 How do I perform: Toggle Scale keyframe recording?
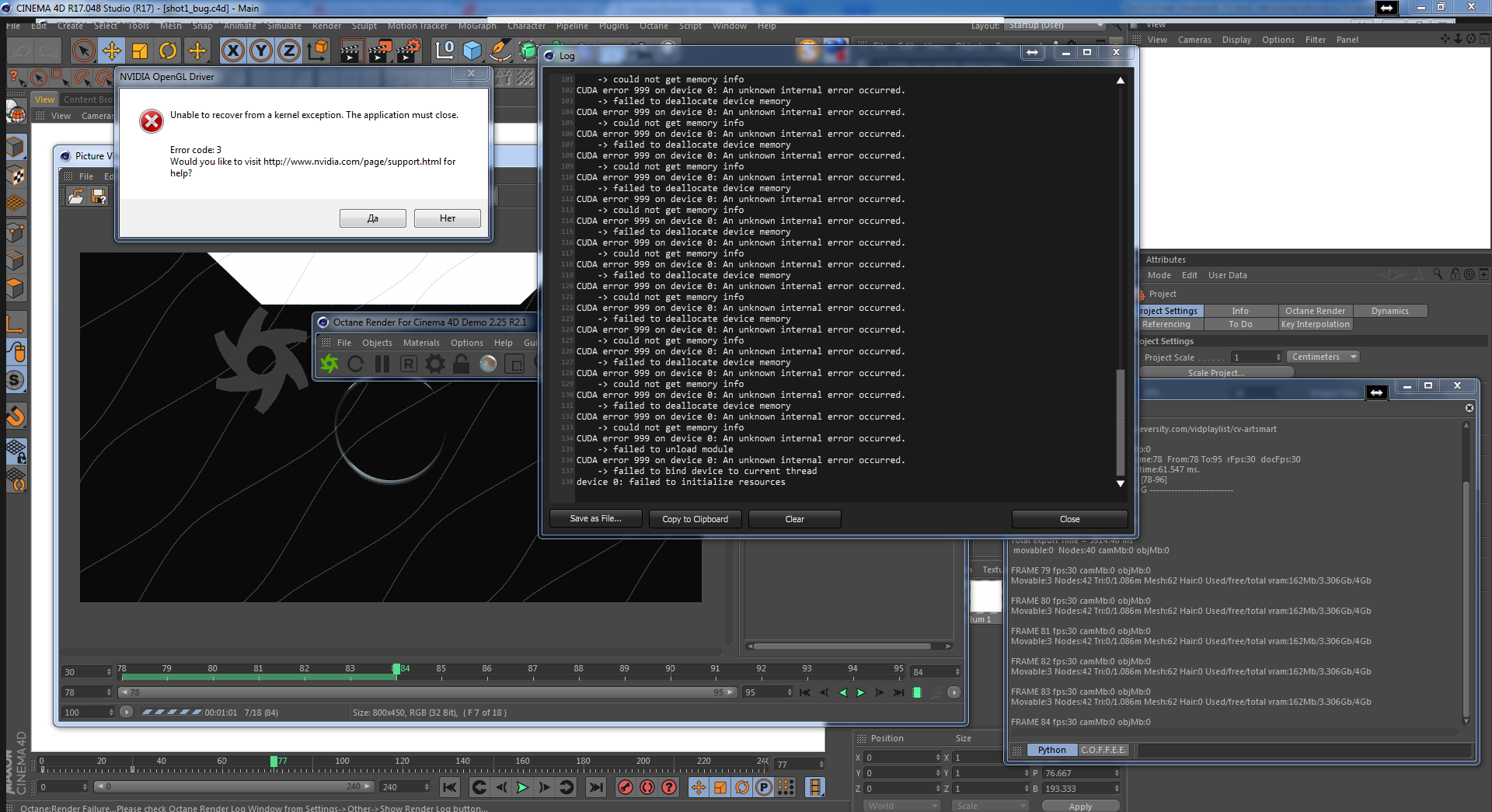tap(720, 787)
